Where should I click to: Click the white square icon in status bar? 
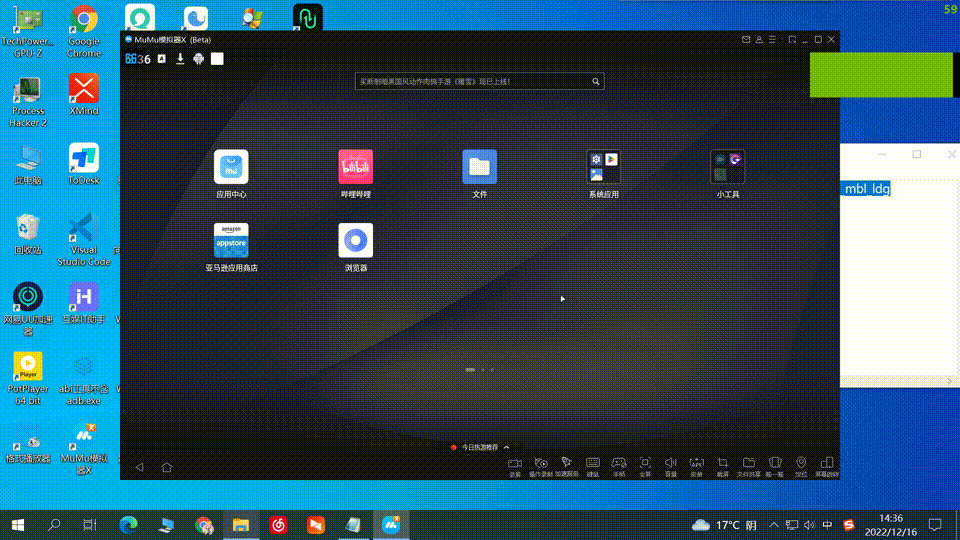217,59
